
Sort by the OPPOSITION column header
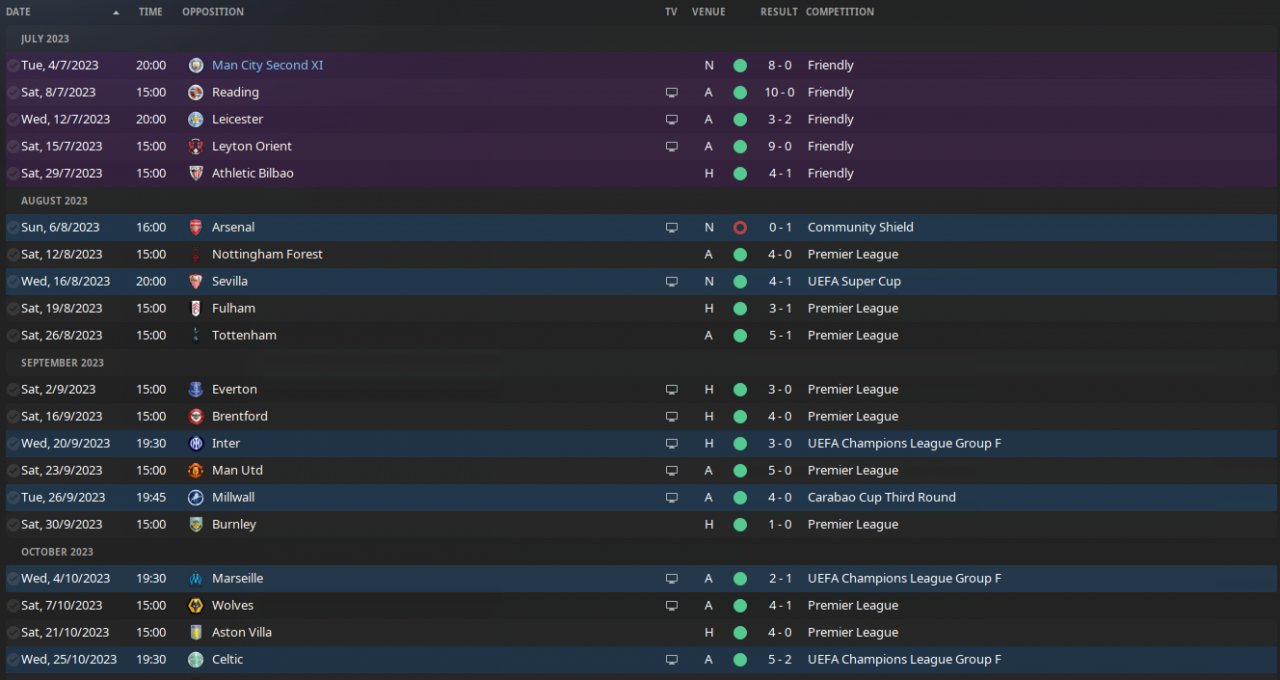click(212, 12)
